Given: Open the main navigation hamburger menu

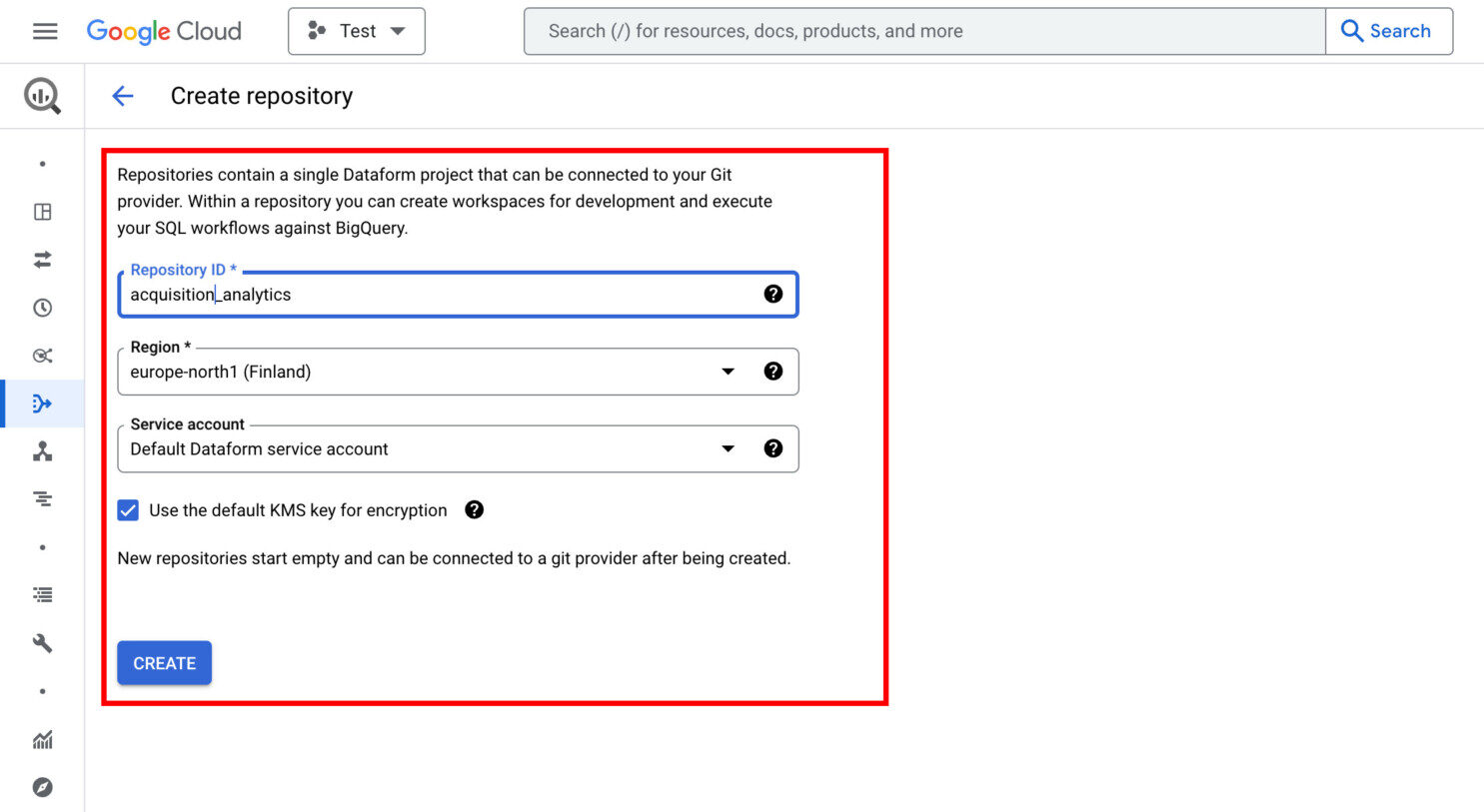Looking at the screenshot, I should point(45,31).
